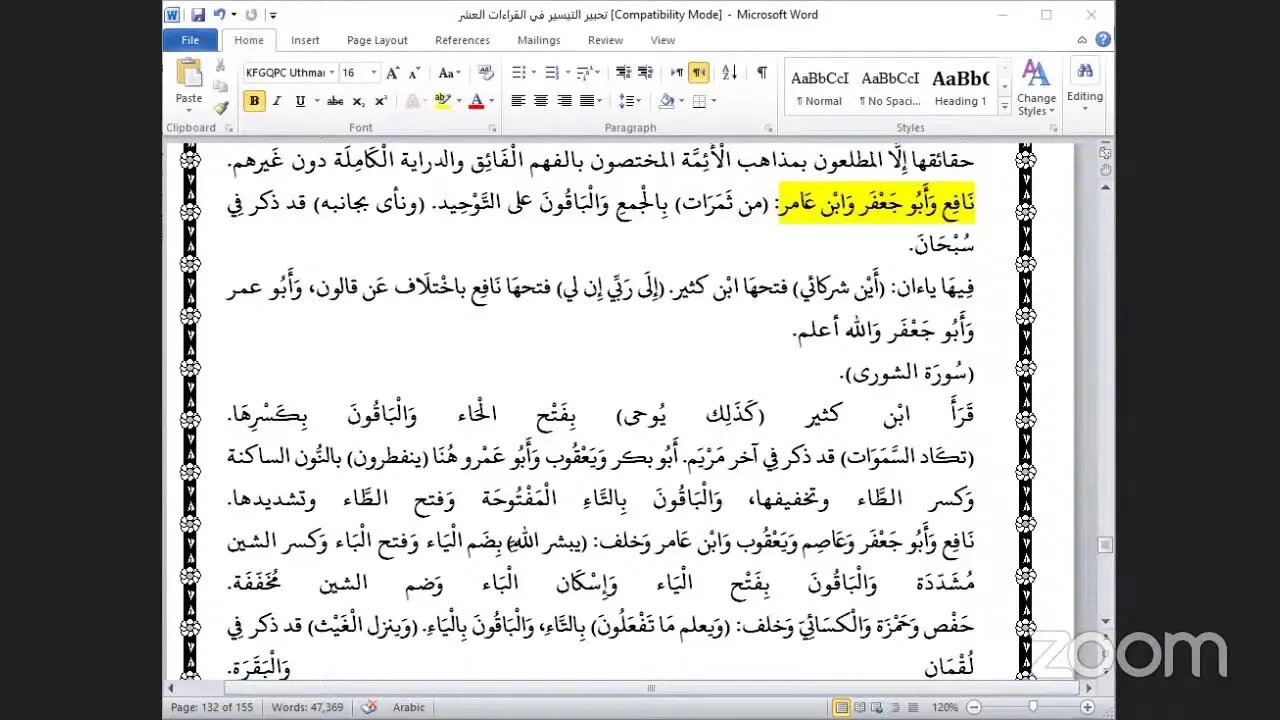
Task: Align text left
Action: (518, 101)
